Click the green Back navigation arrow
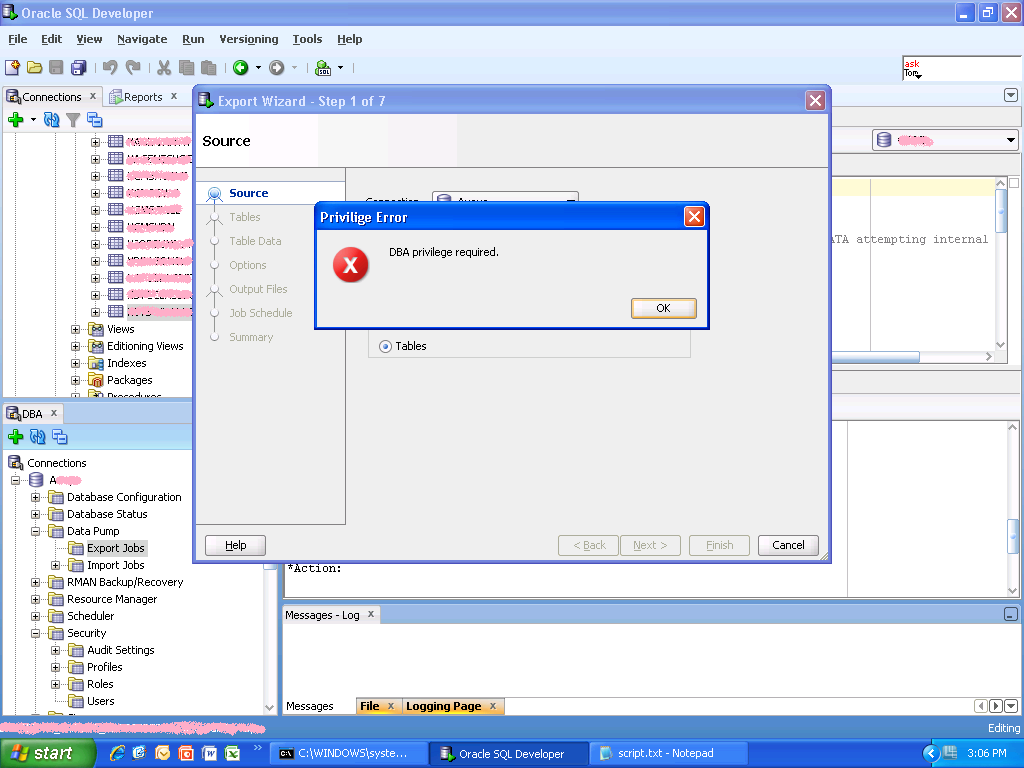This screenshot has height=768, width=1024. point(241,68)
